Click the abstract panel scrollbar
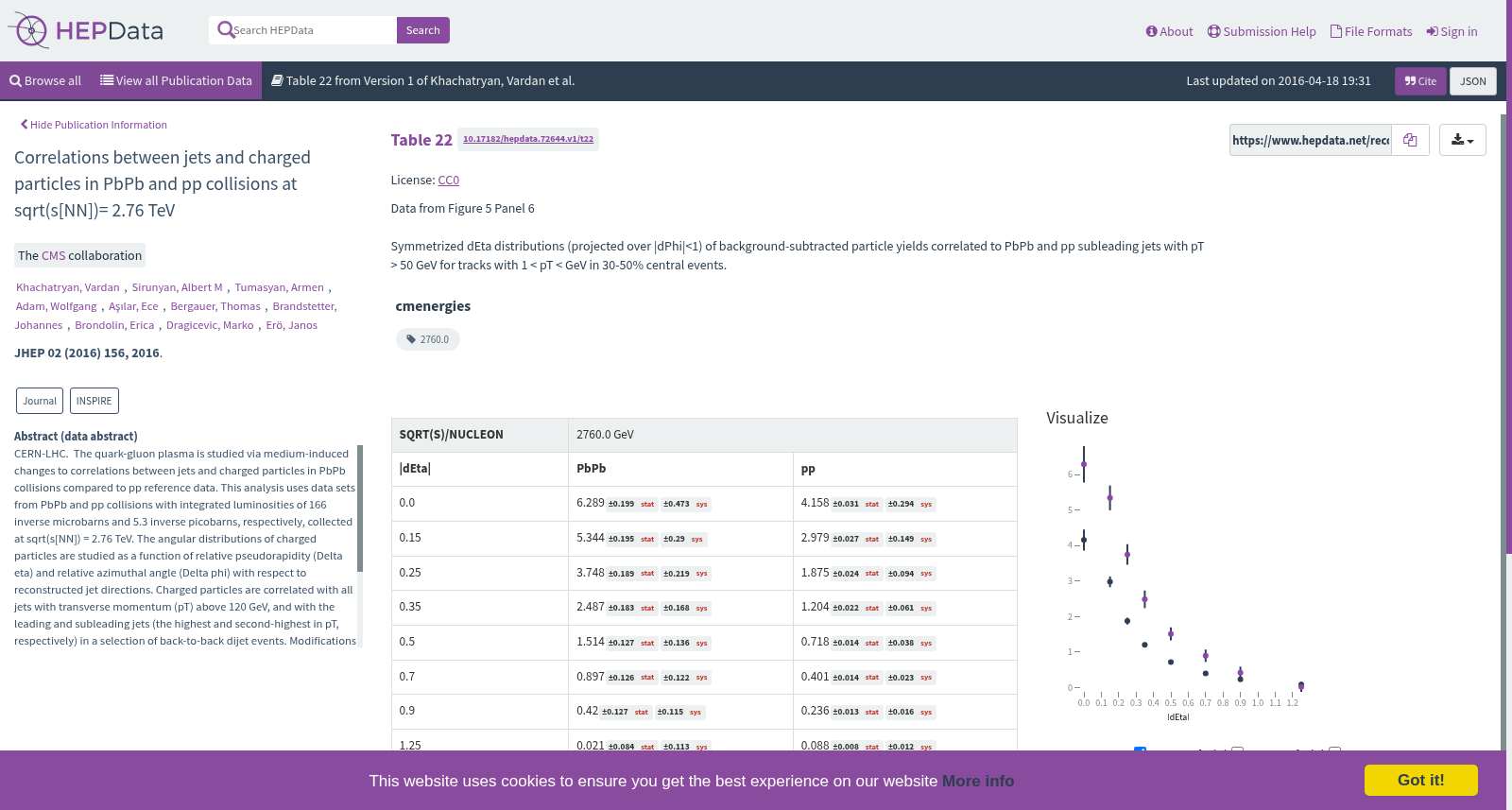 click(360, 508)
